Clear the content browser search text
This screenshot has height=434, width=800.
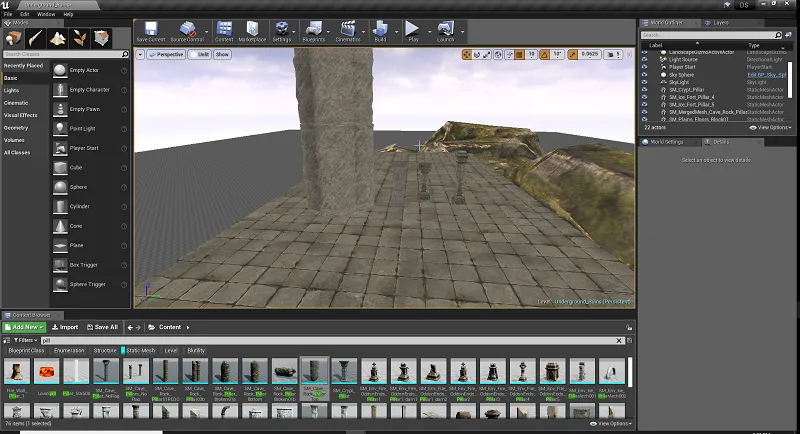click(619, 340)
